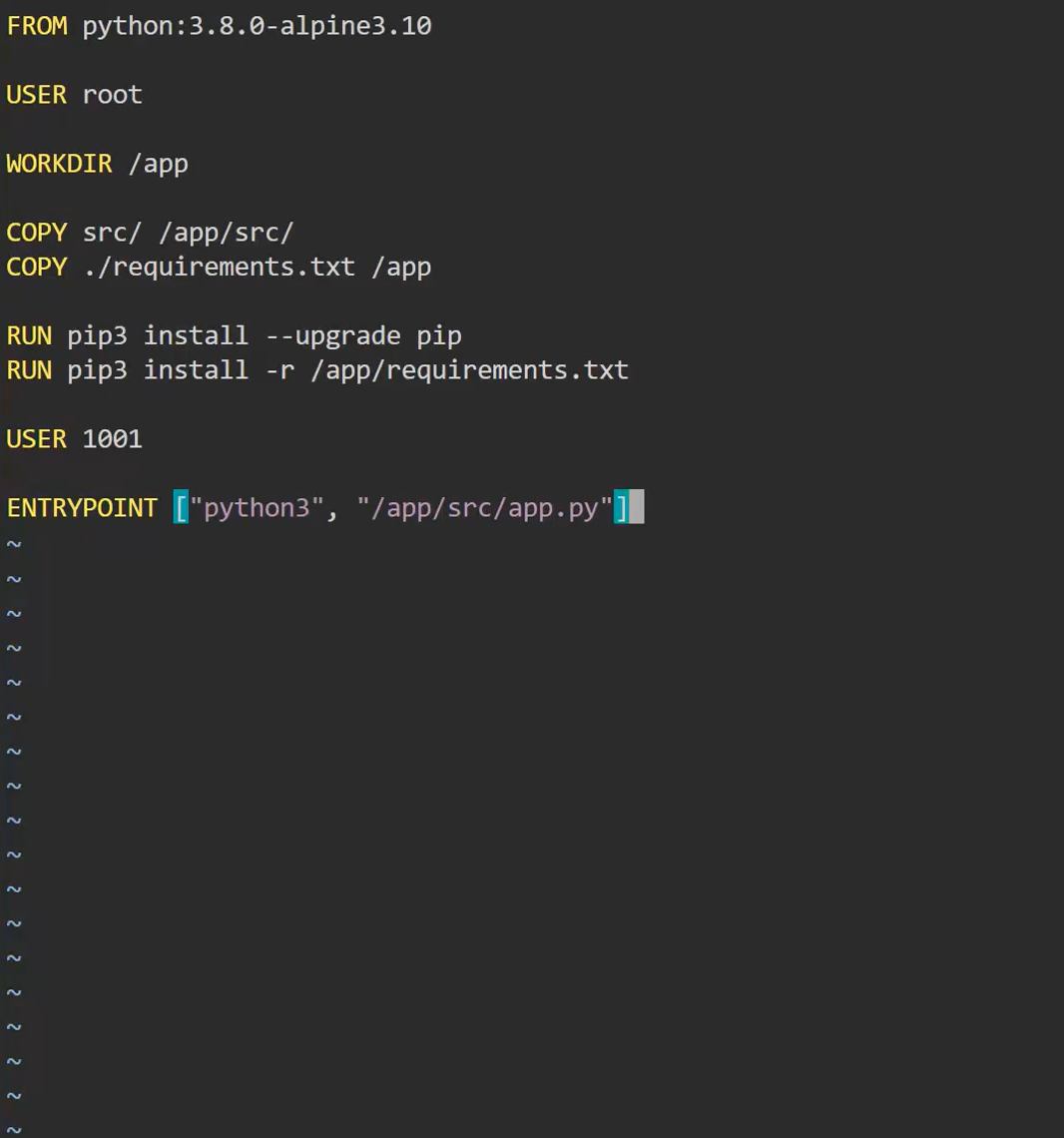Click RUN keyword on the --upgrade line
The image size is (1064, 1138).
(x=29, y=336)
